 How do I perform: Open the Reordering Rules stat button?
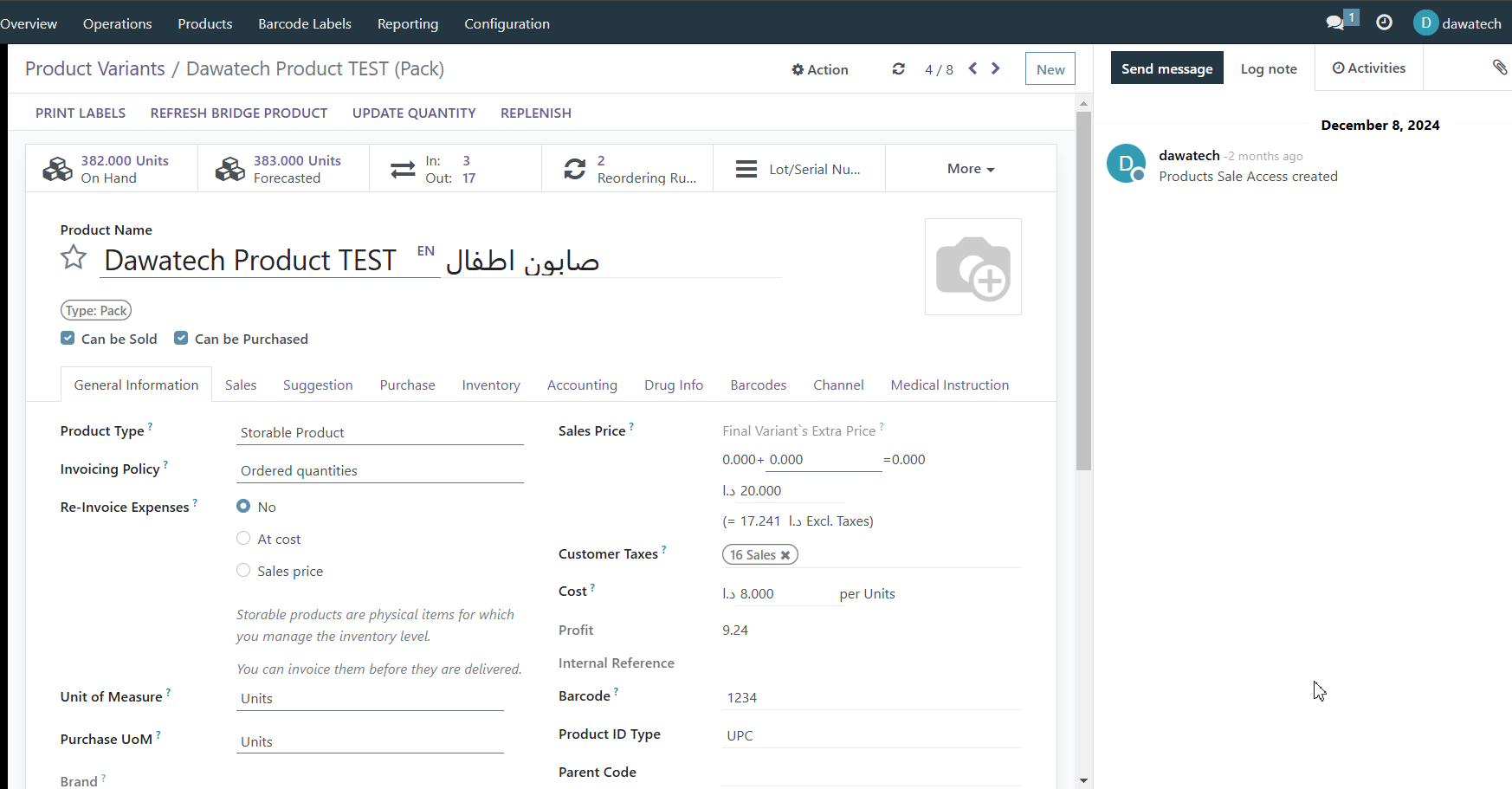pyautogui.click(x=628, y=168)
